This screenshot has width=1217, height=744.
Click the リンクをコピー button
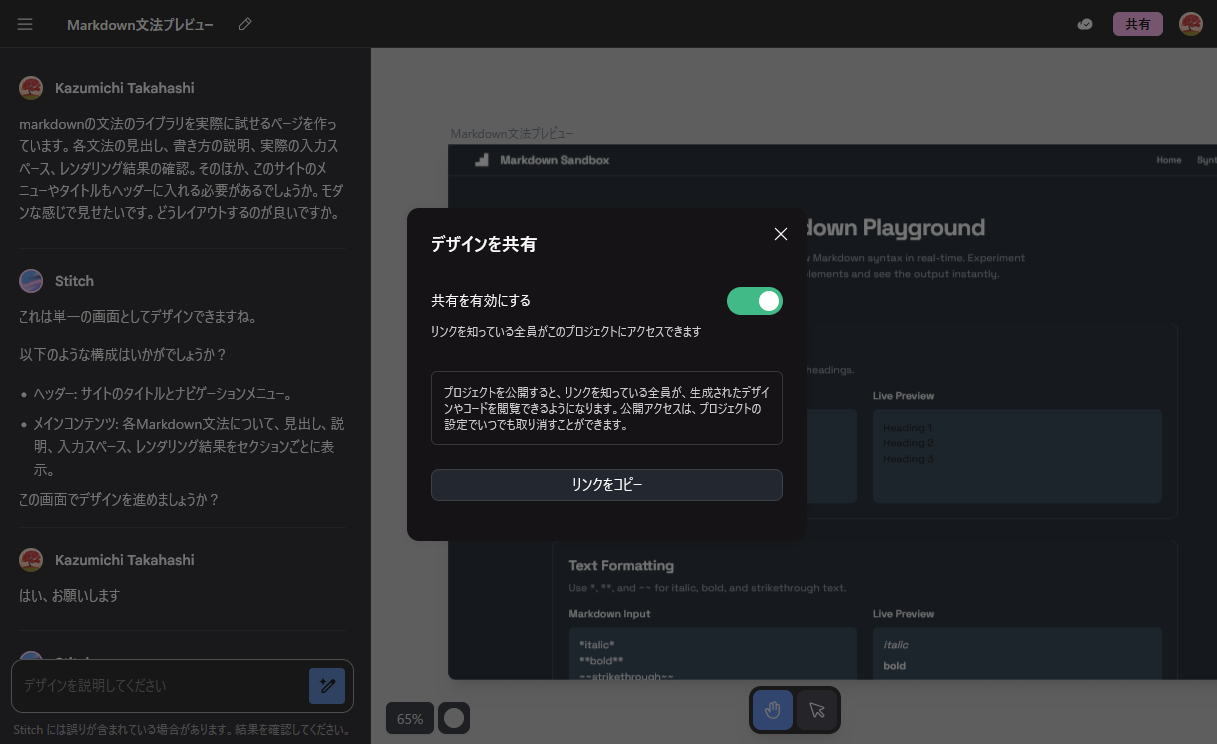(606, 485)
